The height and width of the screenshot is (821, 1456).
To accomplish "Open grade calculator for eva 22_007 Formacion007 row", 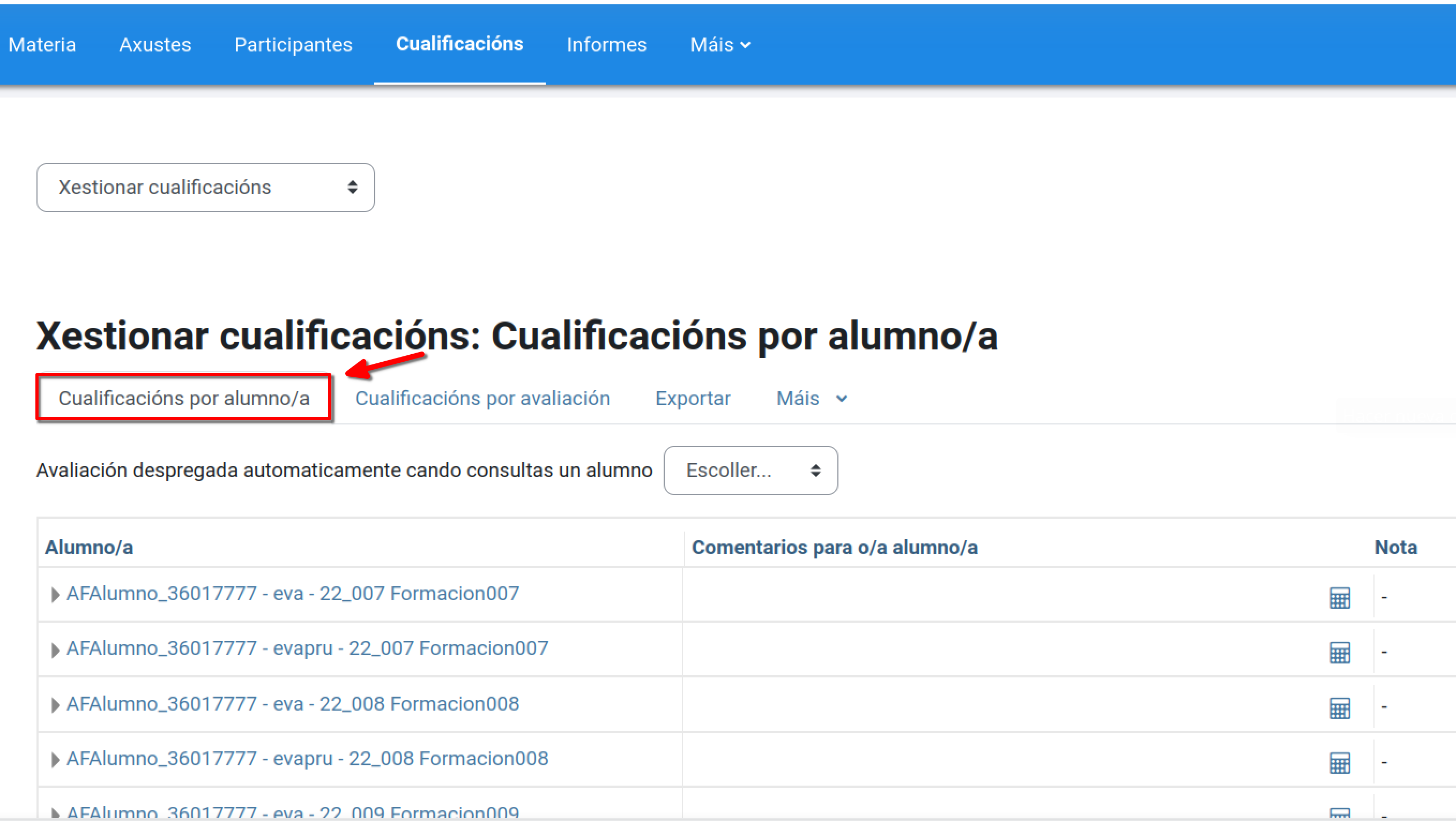I will point(1340,597).
